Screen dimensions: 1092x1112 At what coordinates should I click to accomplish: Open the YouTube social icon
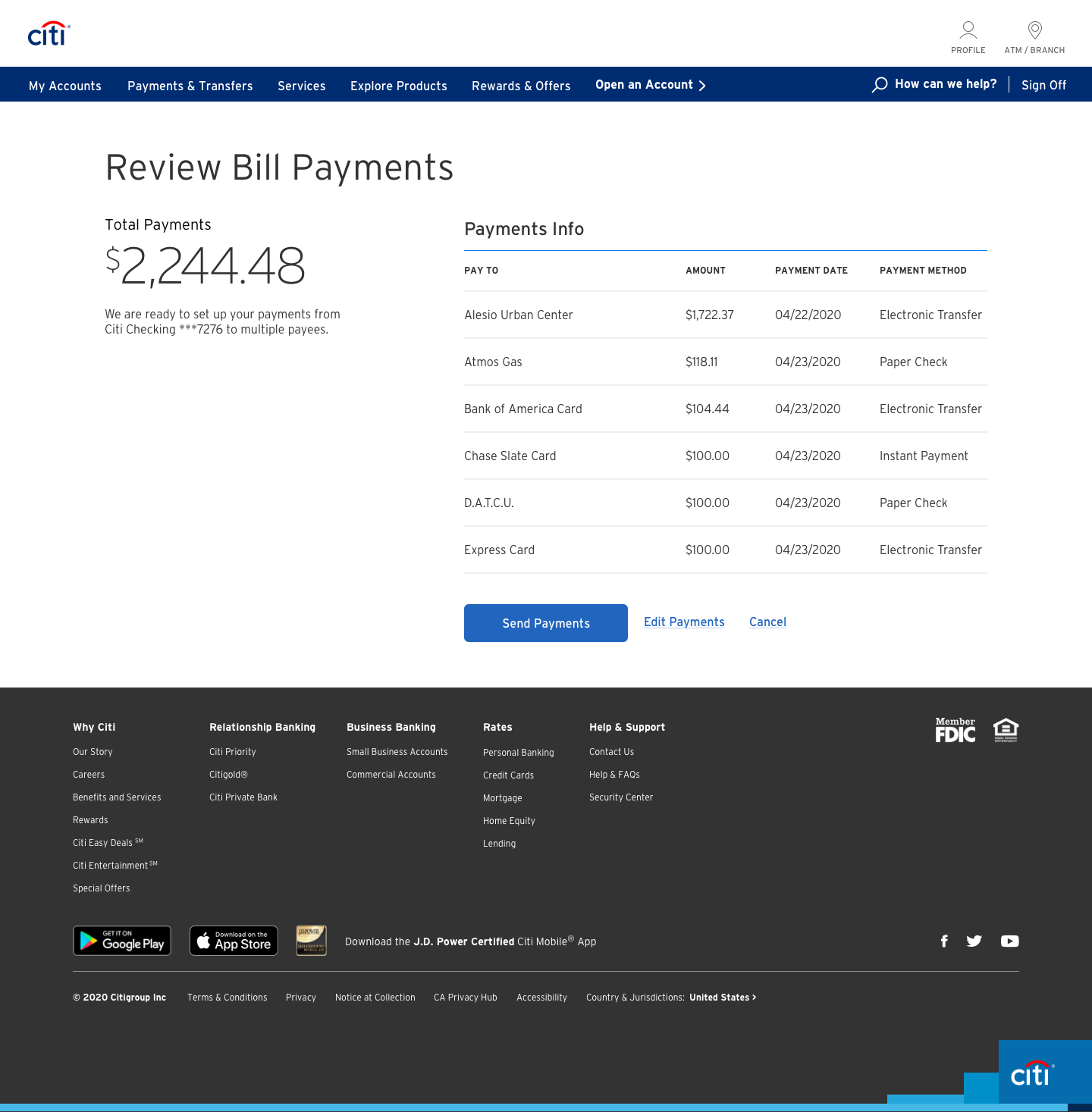1009,941
